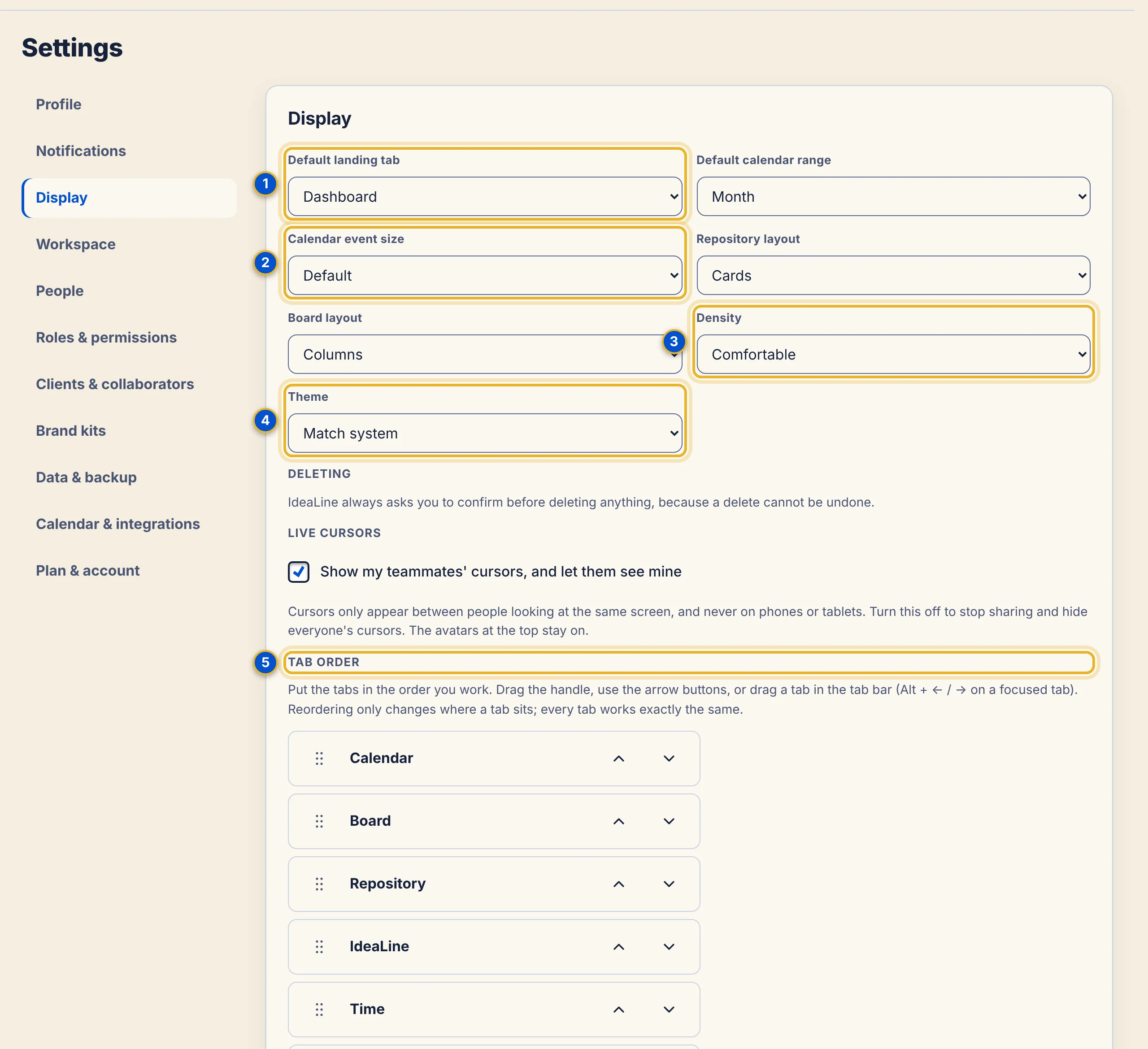Open Default landing tab dropdown

tap(485, 196)
